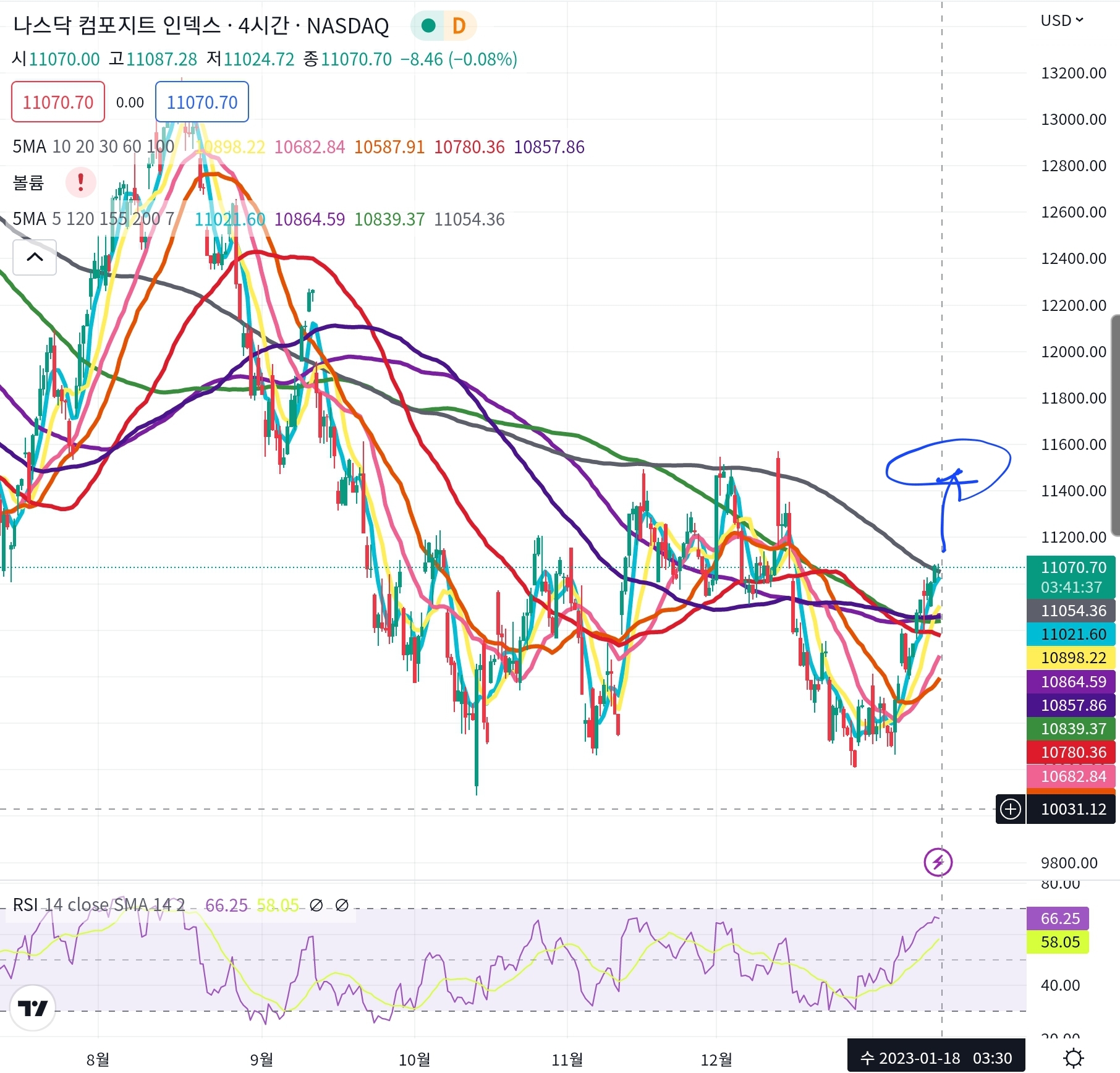Select the 볼륨 indicator label
Image resolution: width=1120 pixels, height=1073 pixels.
pyautogui.click(x=28, y=183)
